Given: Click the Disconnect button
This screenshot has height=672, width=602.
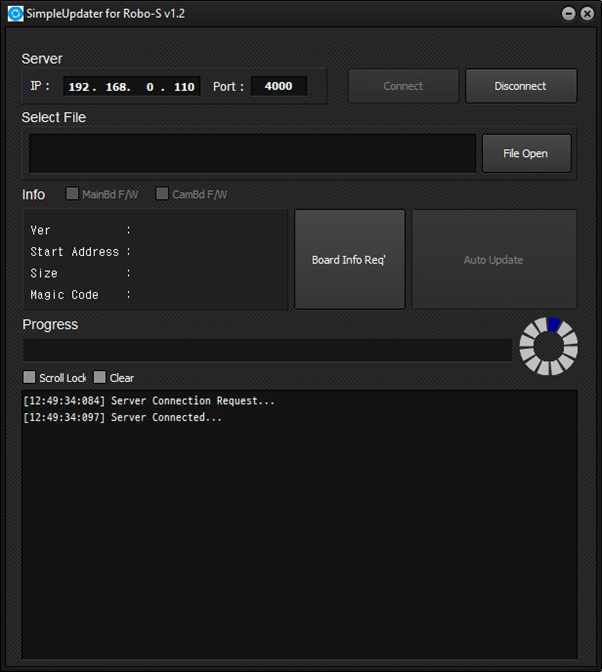Looking at the screenshot, I should [x=520, y=86].
